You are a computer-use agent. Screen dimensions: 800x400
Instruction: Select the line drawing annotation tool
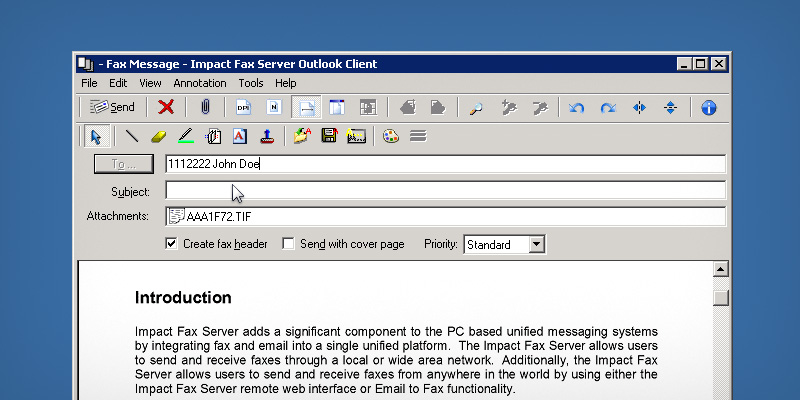[x=132, y=136]
